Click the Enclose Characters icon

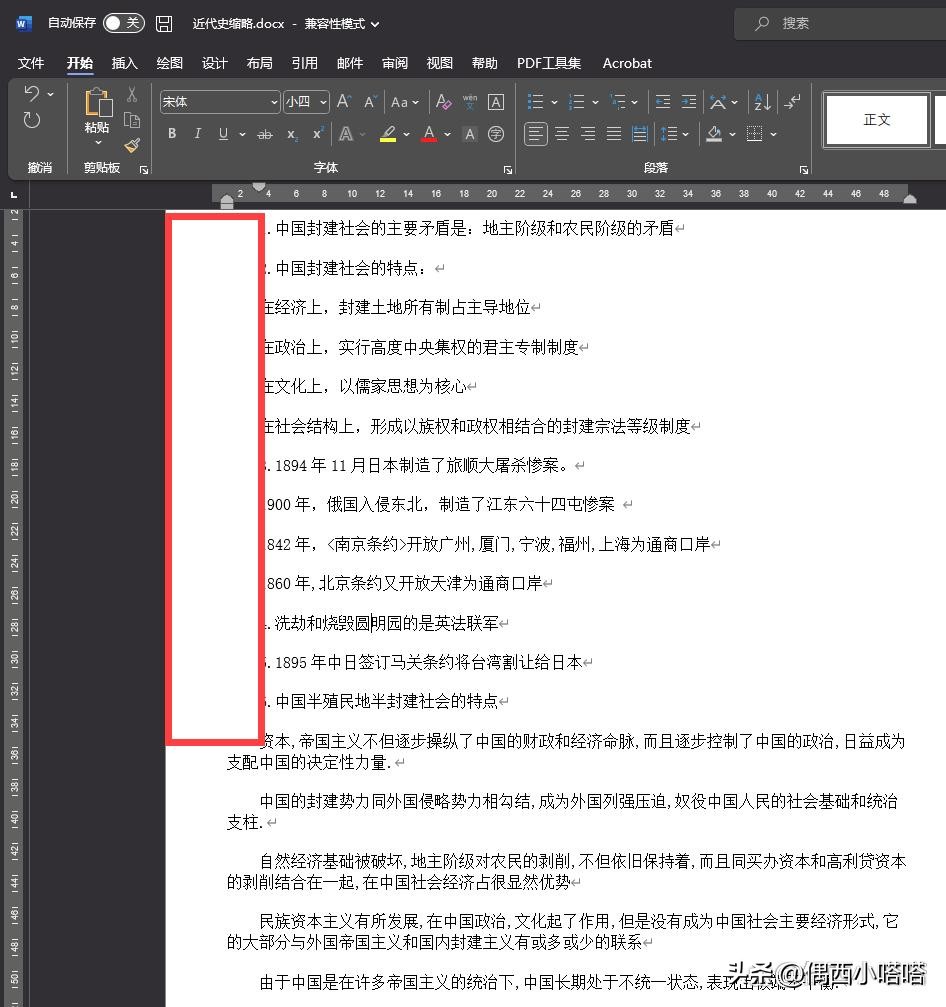pyautogui.click(x=496, y=134)
